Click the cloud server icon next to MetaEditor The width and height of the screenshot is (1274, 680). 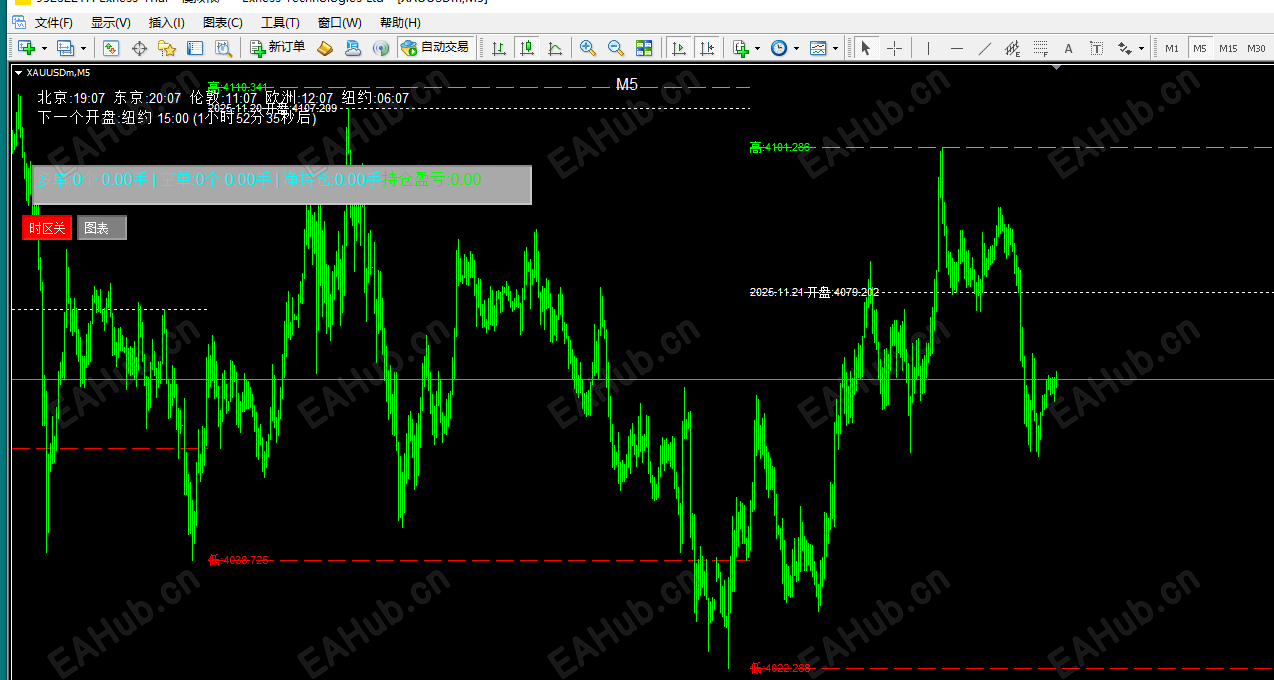coord(352,47)
